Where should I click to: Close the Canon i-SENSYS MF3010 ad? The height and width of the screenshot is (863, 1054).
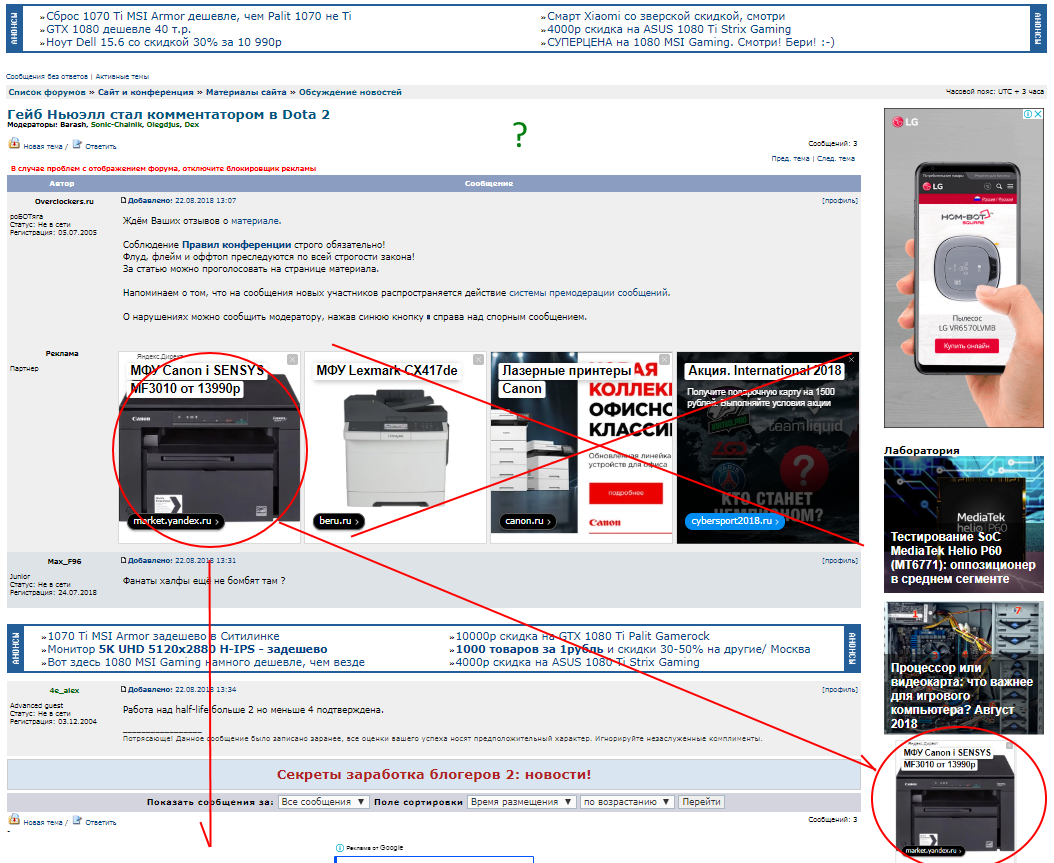(292, 360)
